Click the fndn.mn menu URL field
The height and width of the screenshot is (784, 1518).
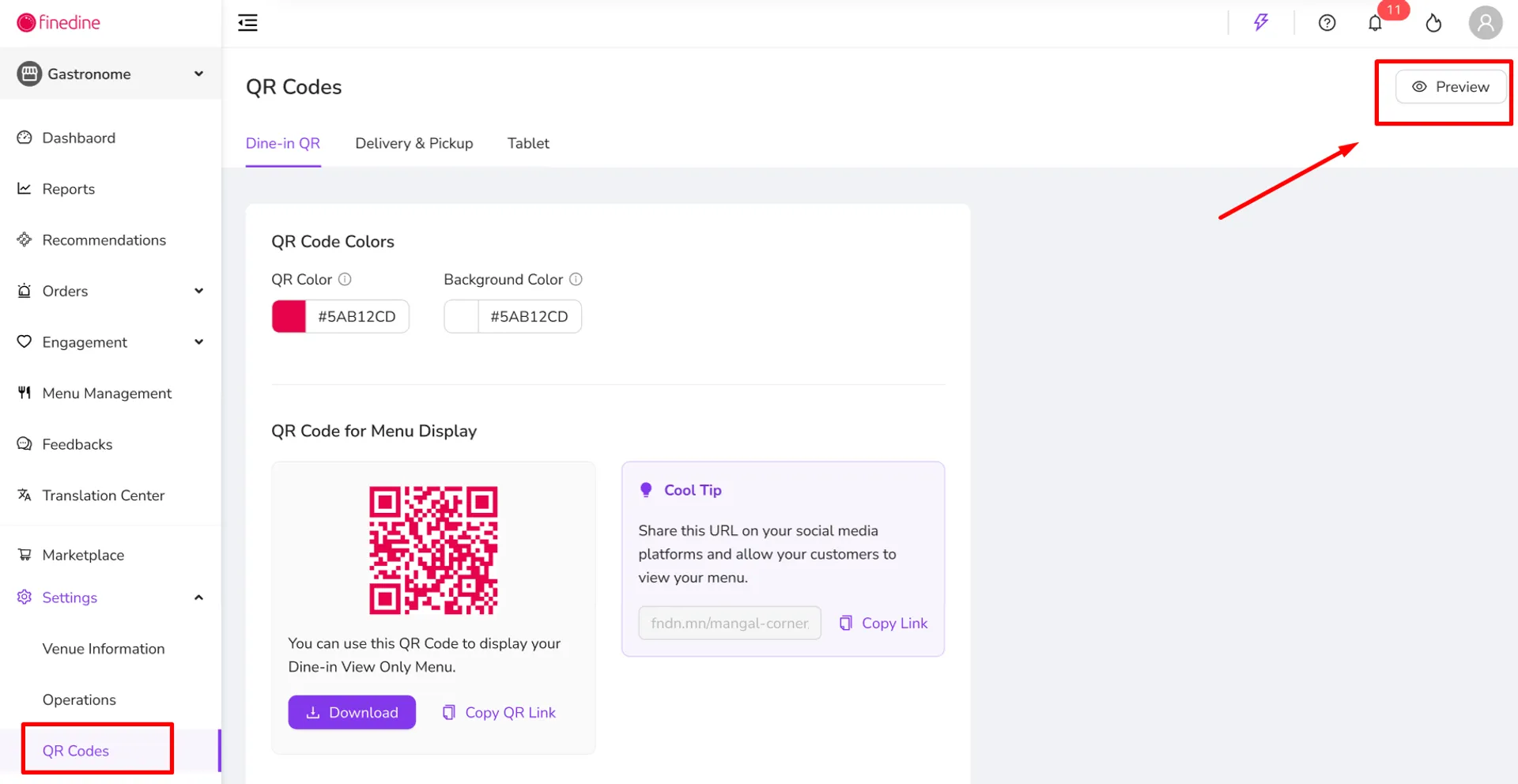point(730,623)
